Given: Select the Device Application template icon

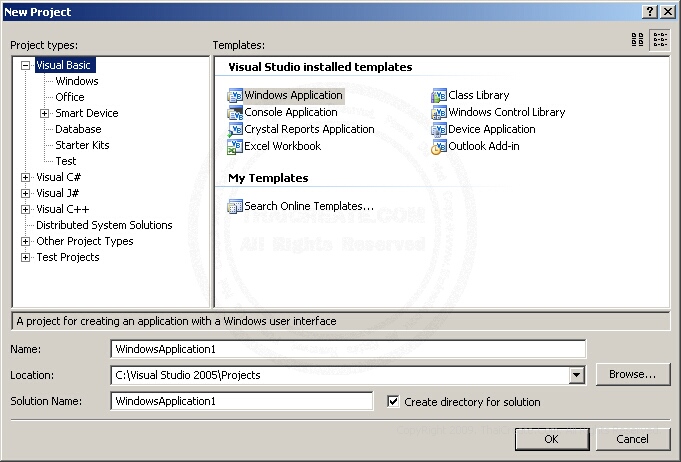Looking at the screenshot, I should click(x=439, y=129).
